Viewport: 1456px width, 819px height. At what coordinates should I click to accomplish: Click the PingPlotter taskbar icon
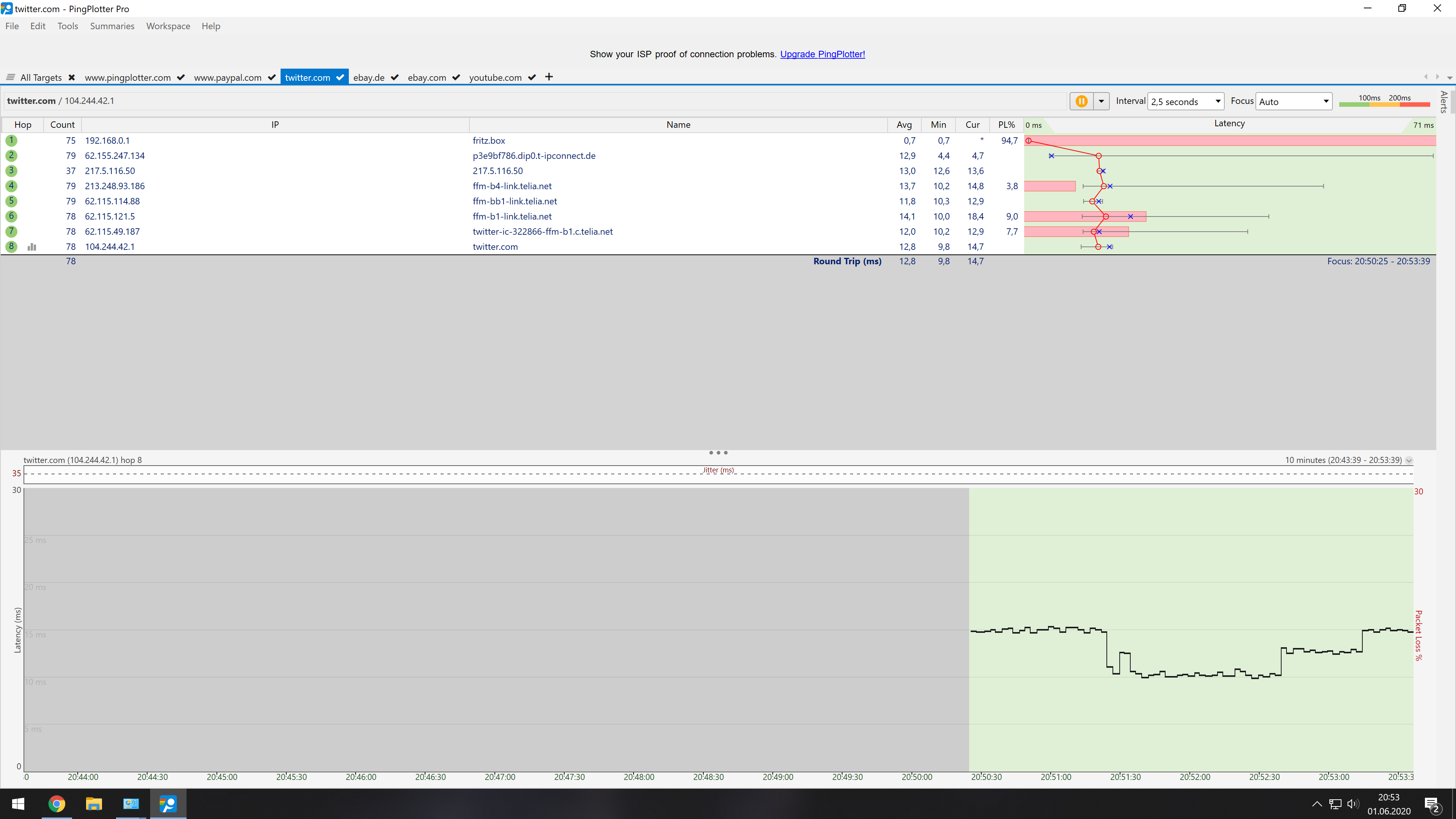click(168, 803)
